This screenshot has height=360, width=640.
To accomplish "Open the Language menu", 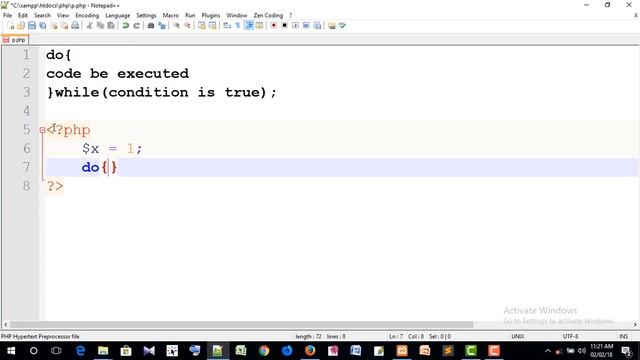I will [118, 16].
